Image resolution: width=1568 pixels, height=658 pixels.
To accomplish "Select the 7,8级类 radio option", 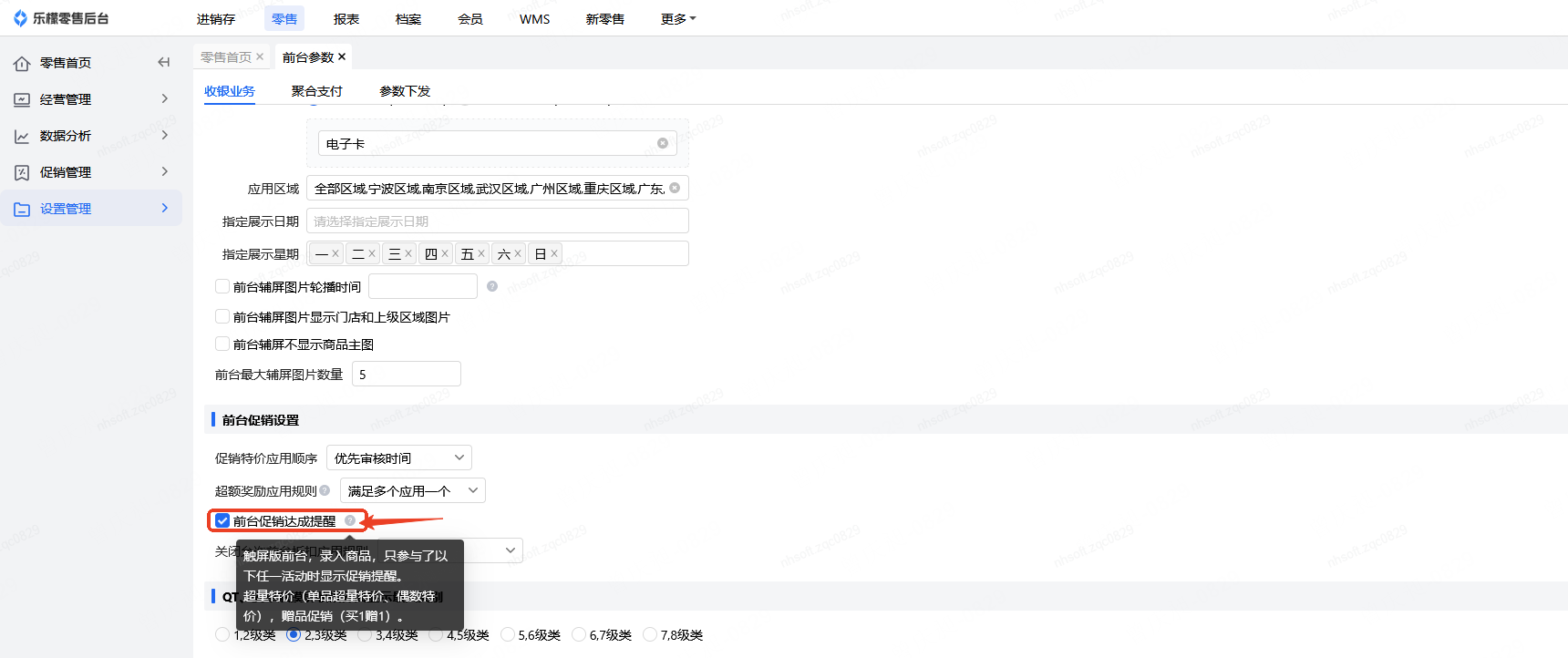I will 650,634.
